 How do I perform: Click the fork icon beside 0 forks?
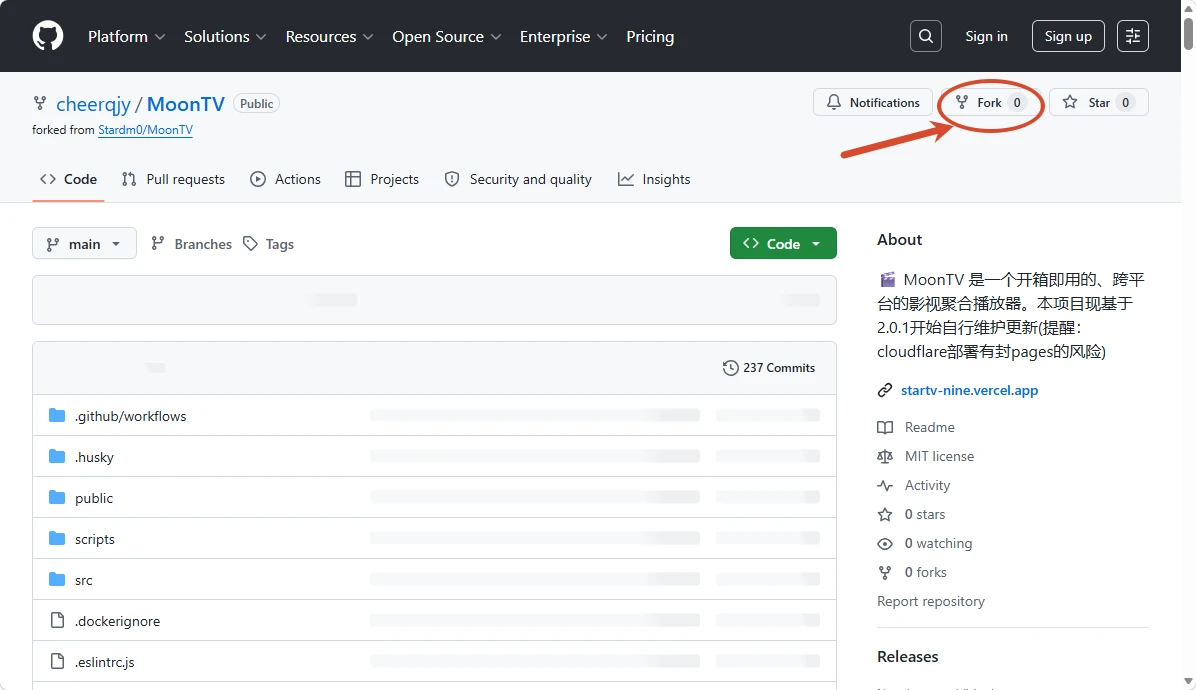885,573
